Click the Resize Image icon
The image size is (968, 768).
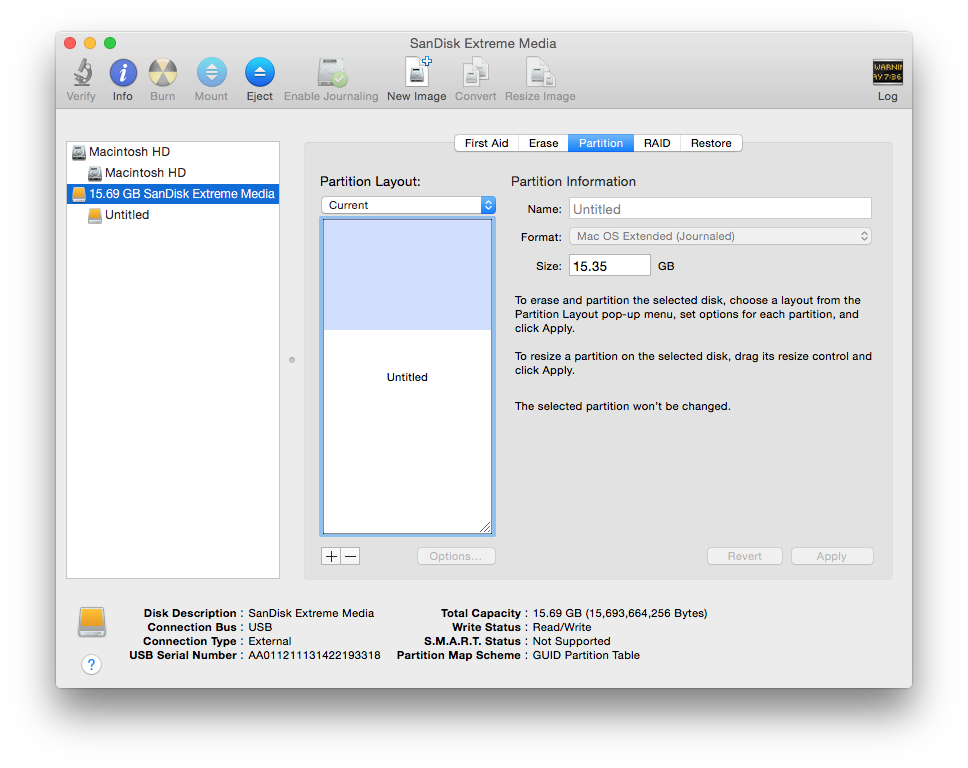coord(540,72)
